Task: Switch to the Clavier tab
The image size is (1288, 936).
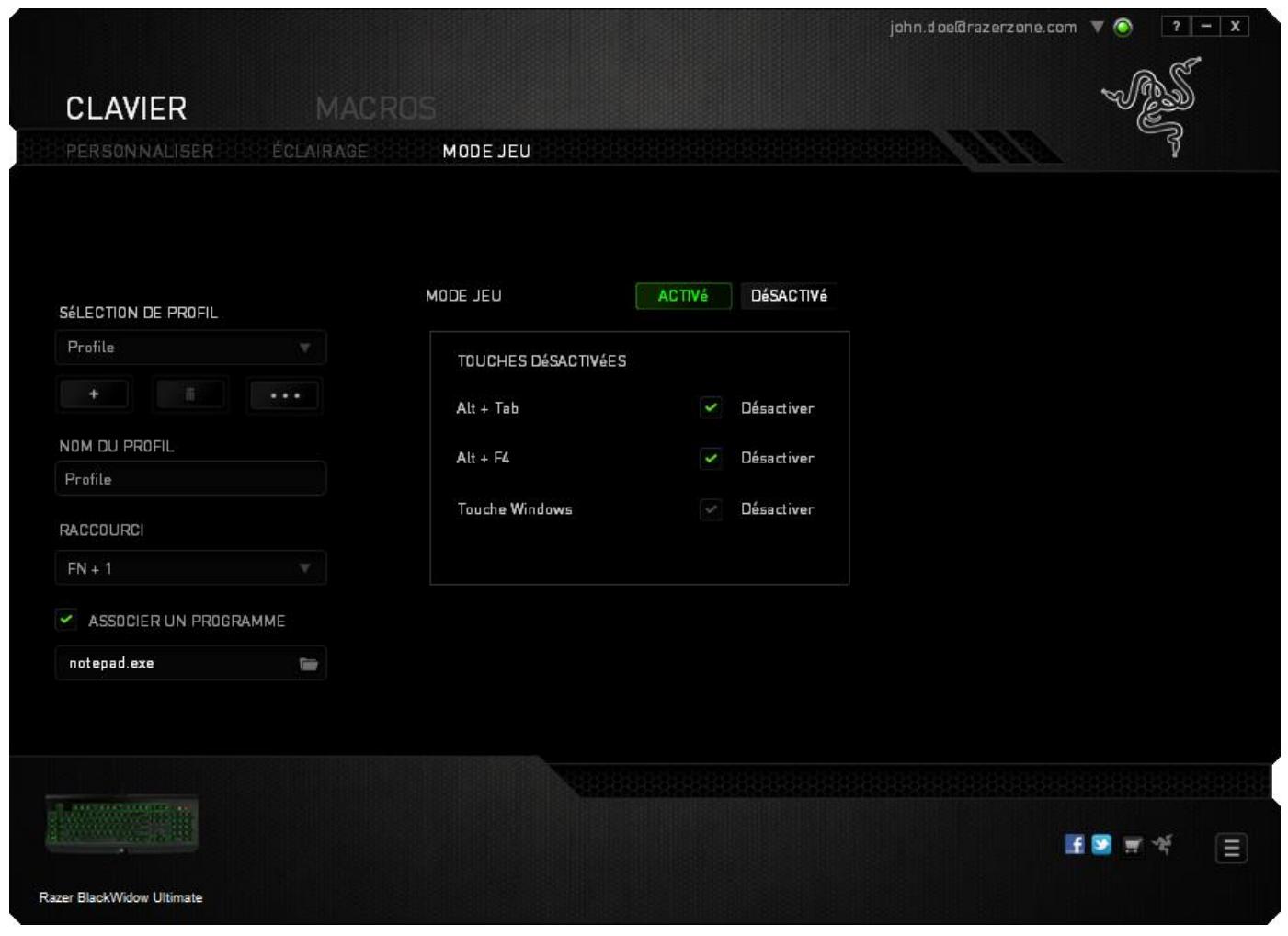Action: pos(126,108)
